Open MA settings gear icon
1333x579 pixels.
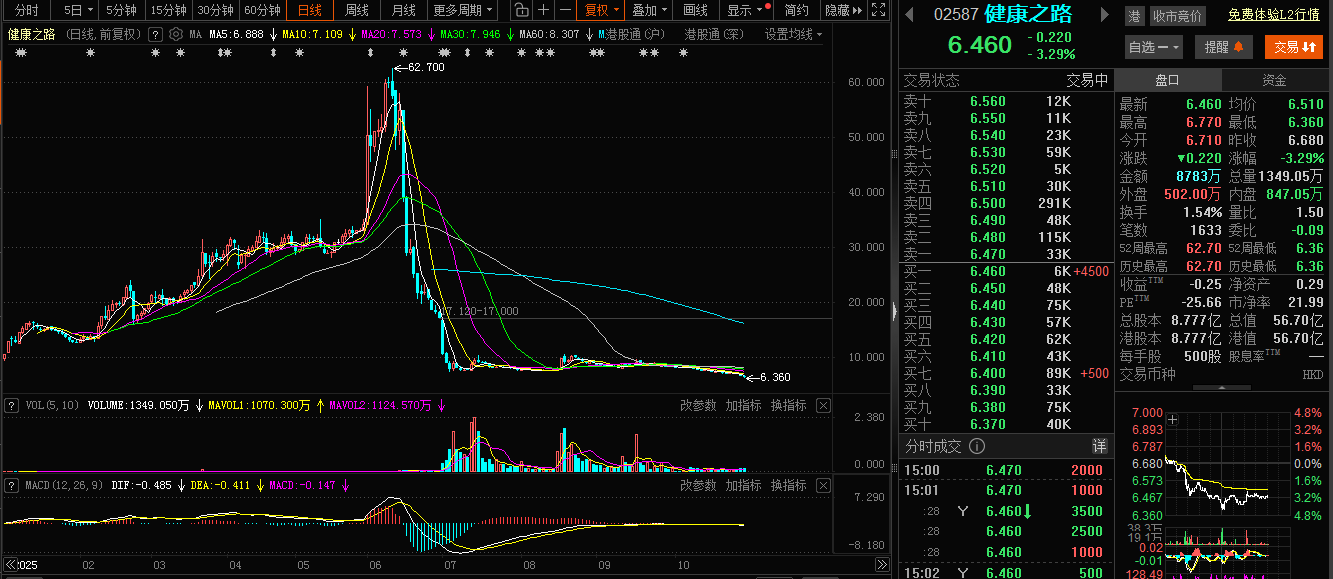[176, 33]
